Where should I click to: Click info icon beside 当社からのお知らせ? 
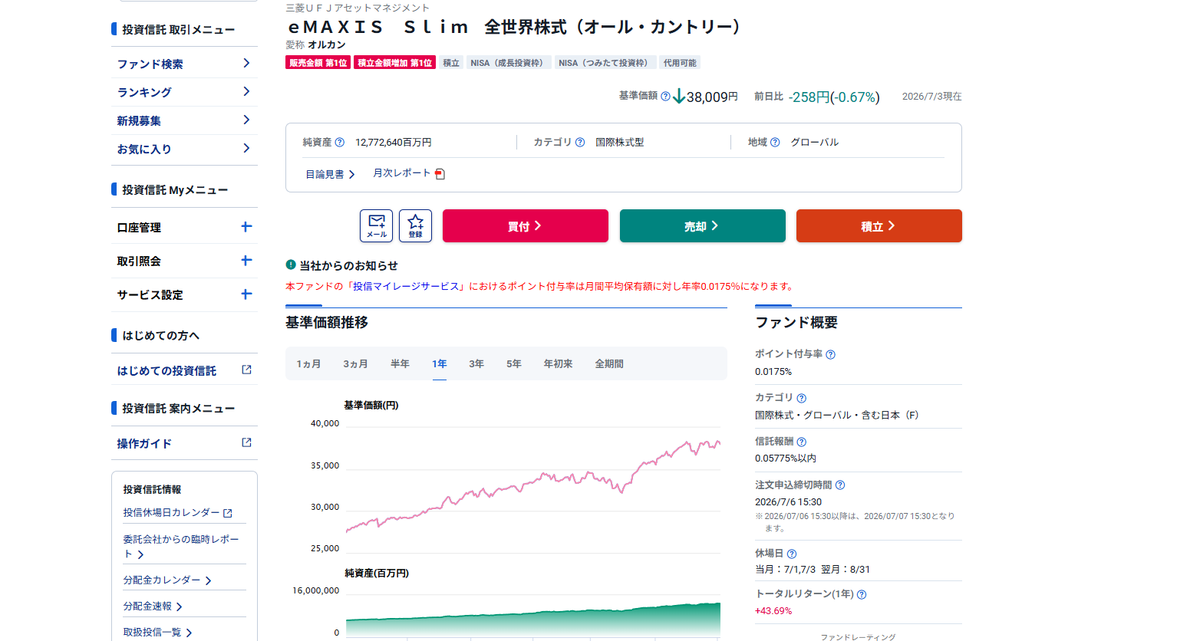291,265
